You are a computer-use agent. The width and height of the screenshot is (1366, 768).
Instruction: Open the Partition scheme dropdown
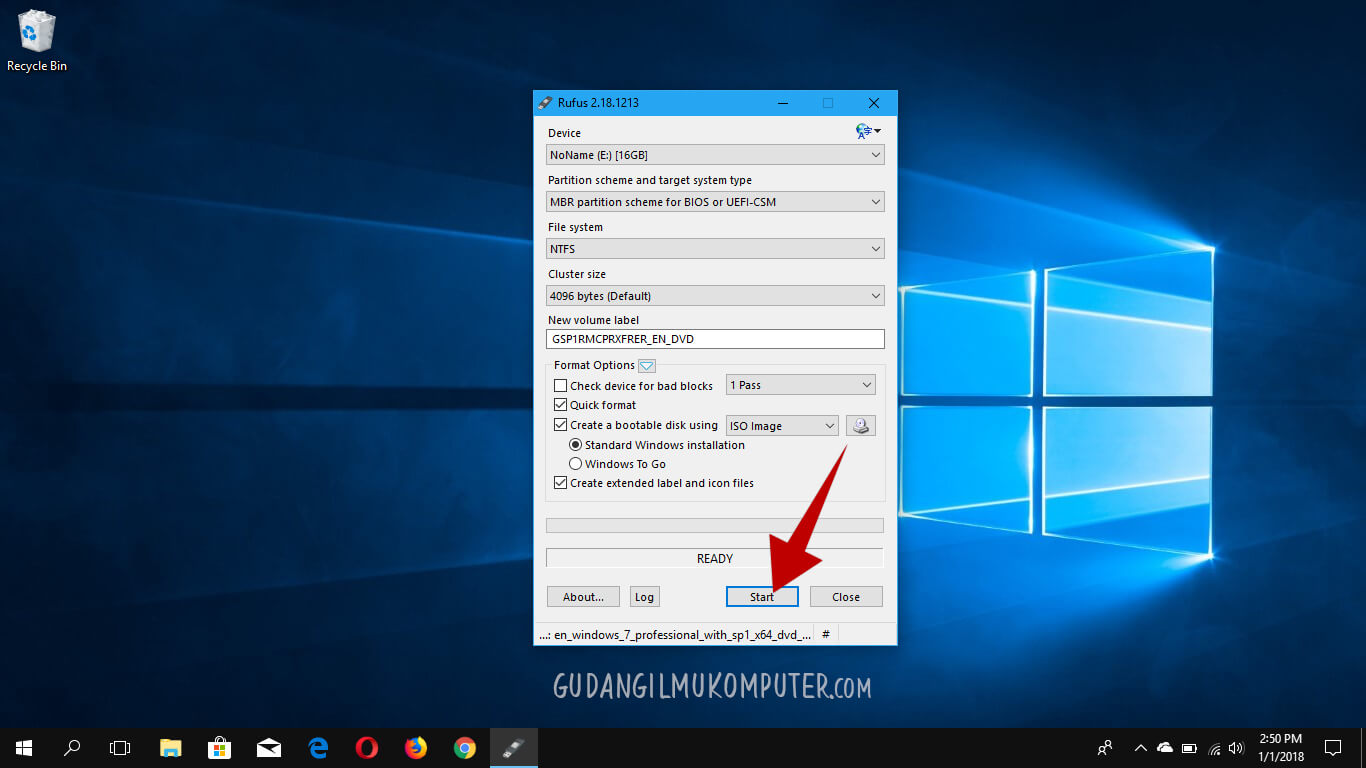tap(716, 202)
